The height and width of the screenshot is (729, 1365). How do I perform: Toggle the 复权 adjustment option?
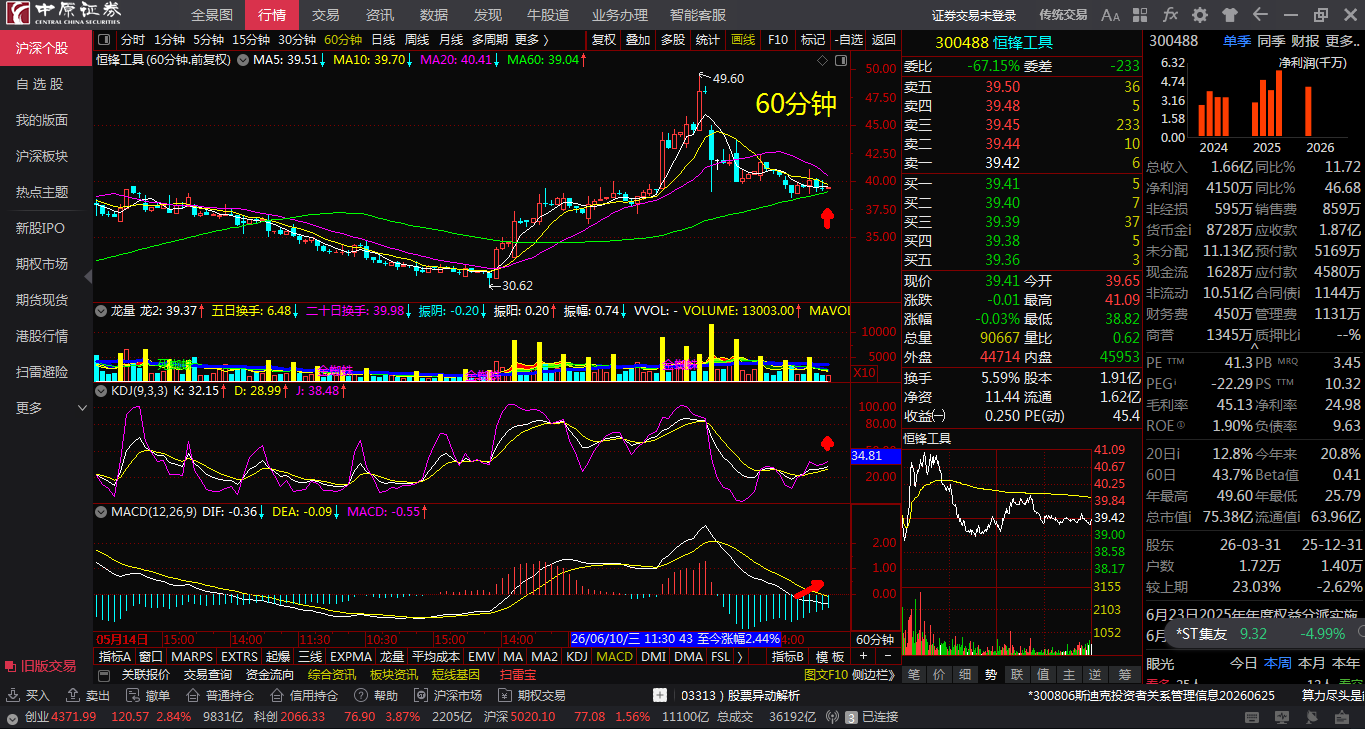pyautogui.click(x=604, y=40)
